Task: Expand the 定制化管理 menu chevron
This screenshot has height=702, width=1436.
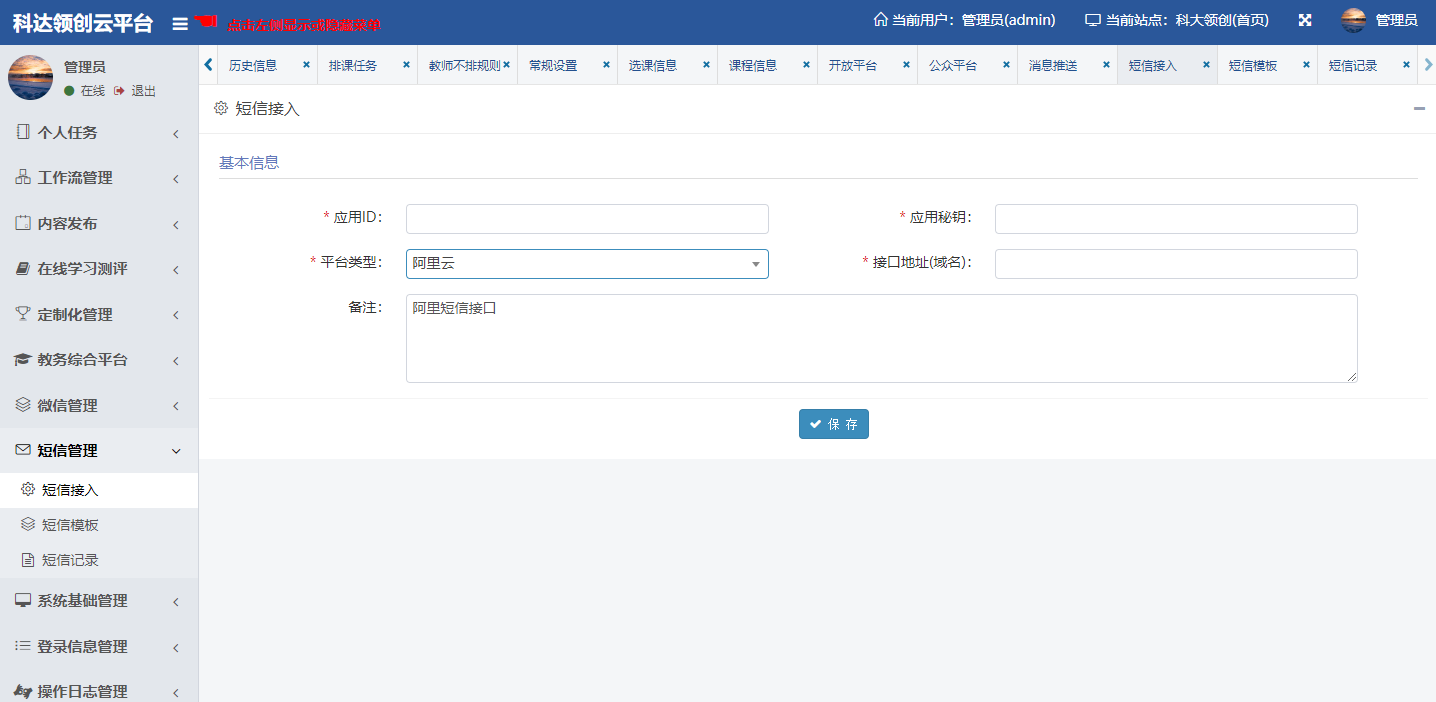Action: [x=176, y=315]
